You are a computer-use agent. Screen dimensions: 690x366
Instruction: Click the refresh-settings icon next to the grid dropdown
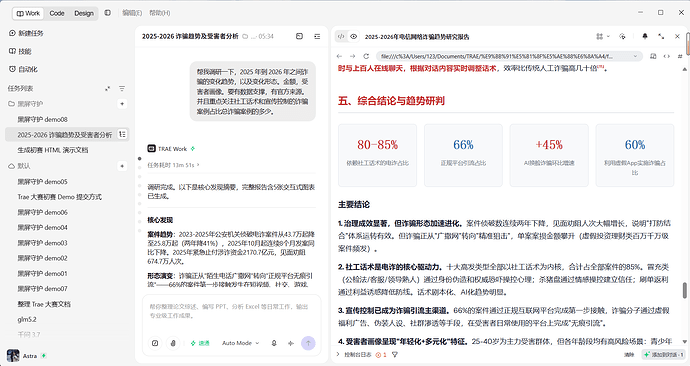622,37
